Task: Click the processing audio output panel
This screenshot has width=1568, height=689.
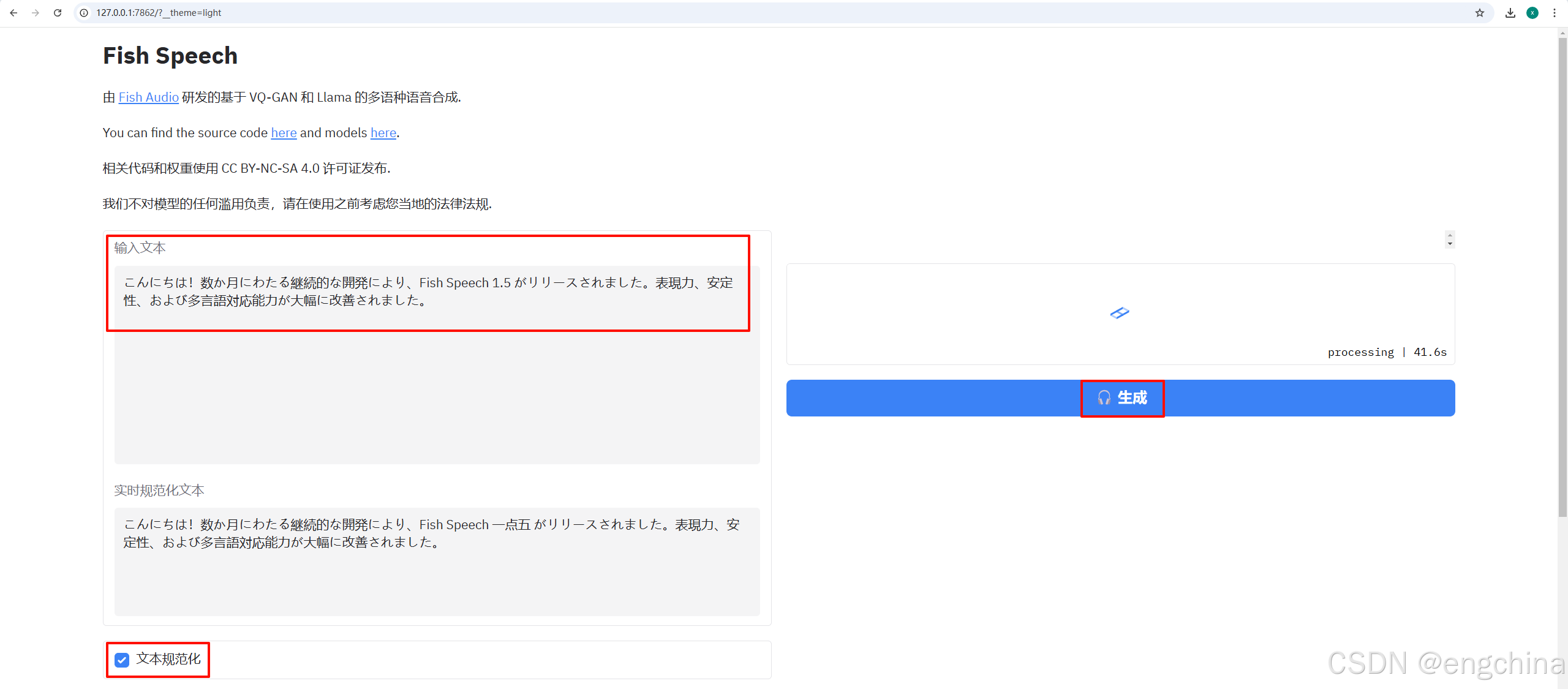Action: 1120,314
